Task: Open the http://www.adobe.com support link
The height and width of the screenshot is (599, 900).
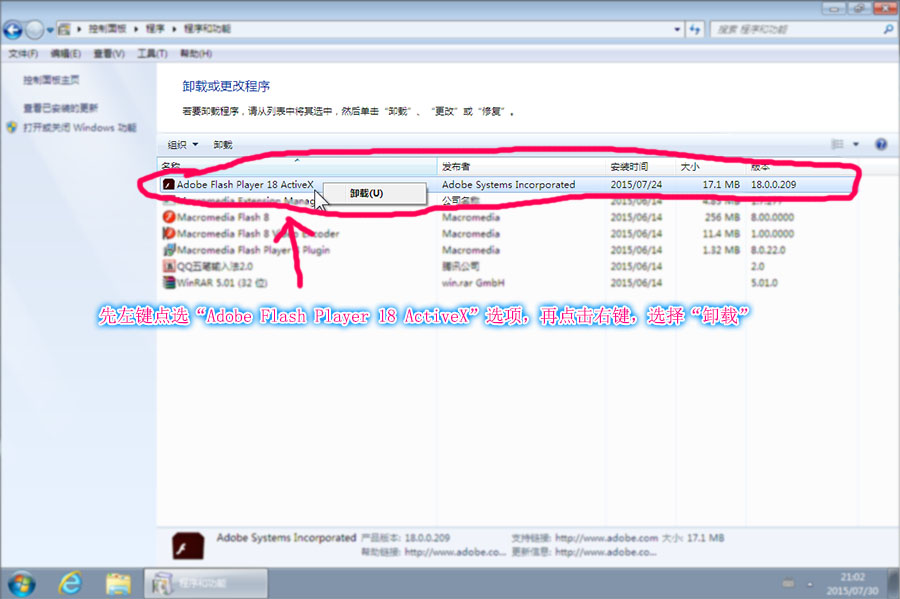Action: (606, 538)
